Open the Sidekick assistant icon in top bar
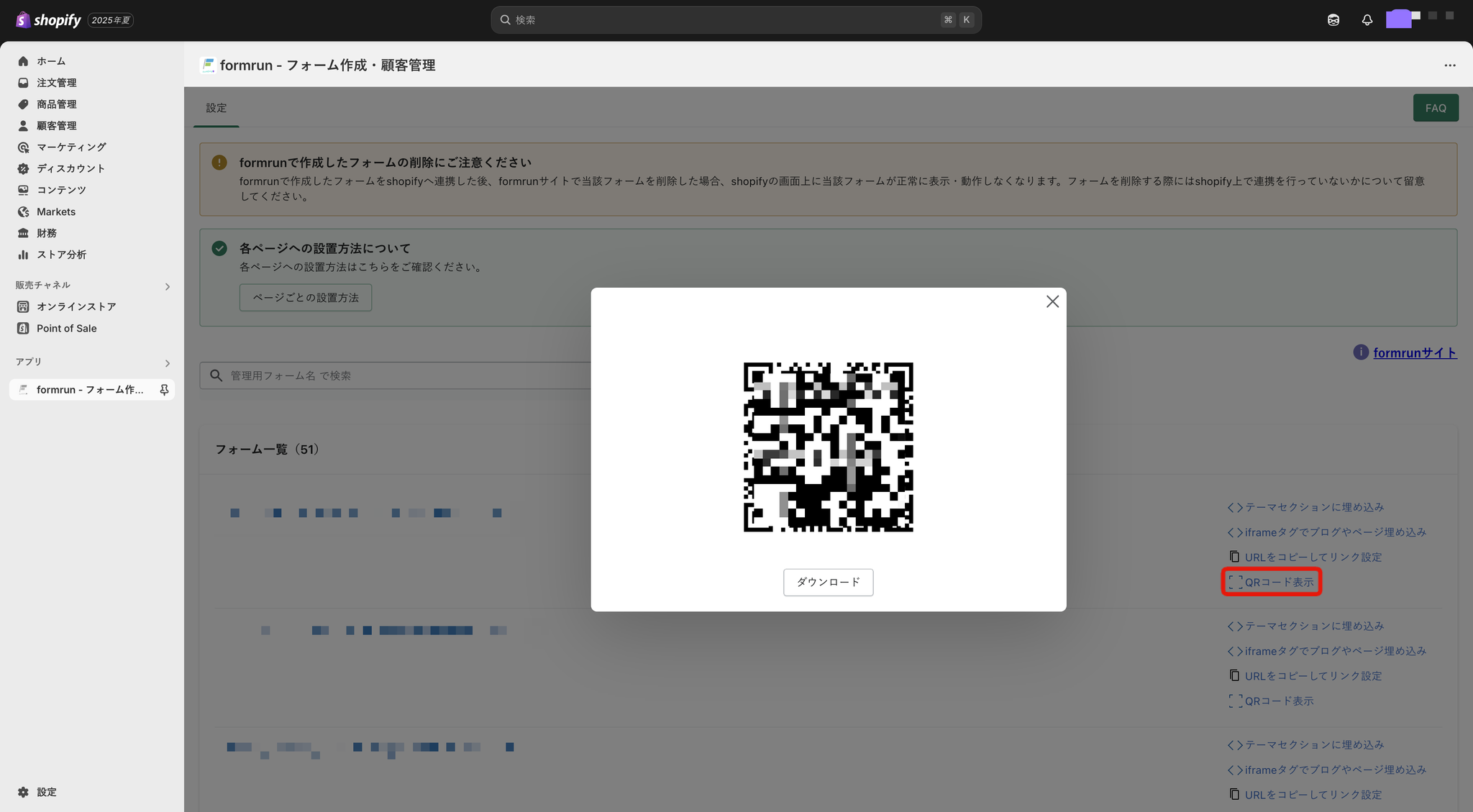This screenshot has height=812, width=1473. pyautogui.click(x=1333, y=20)
